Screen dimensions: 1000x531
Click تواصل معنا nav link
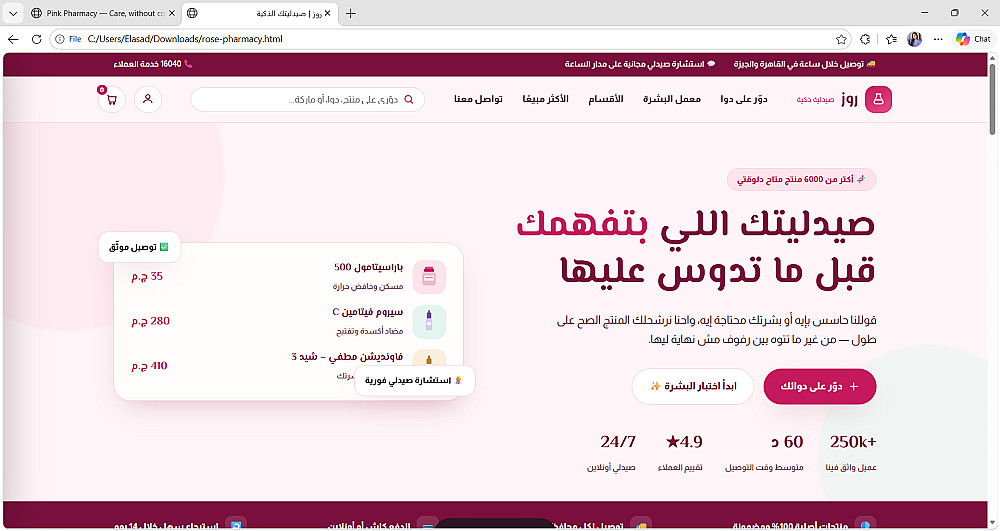478,99
